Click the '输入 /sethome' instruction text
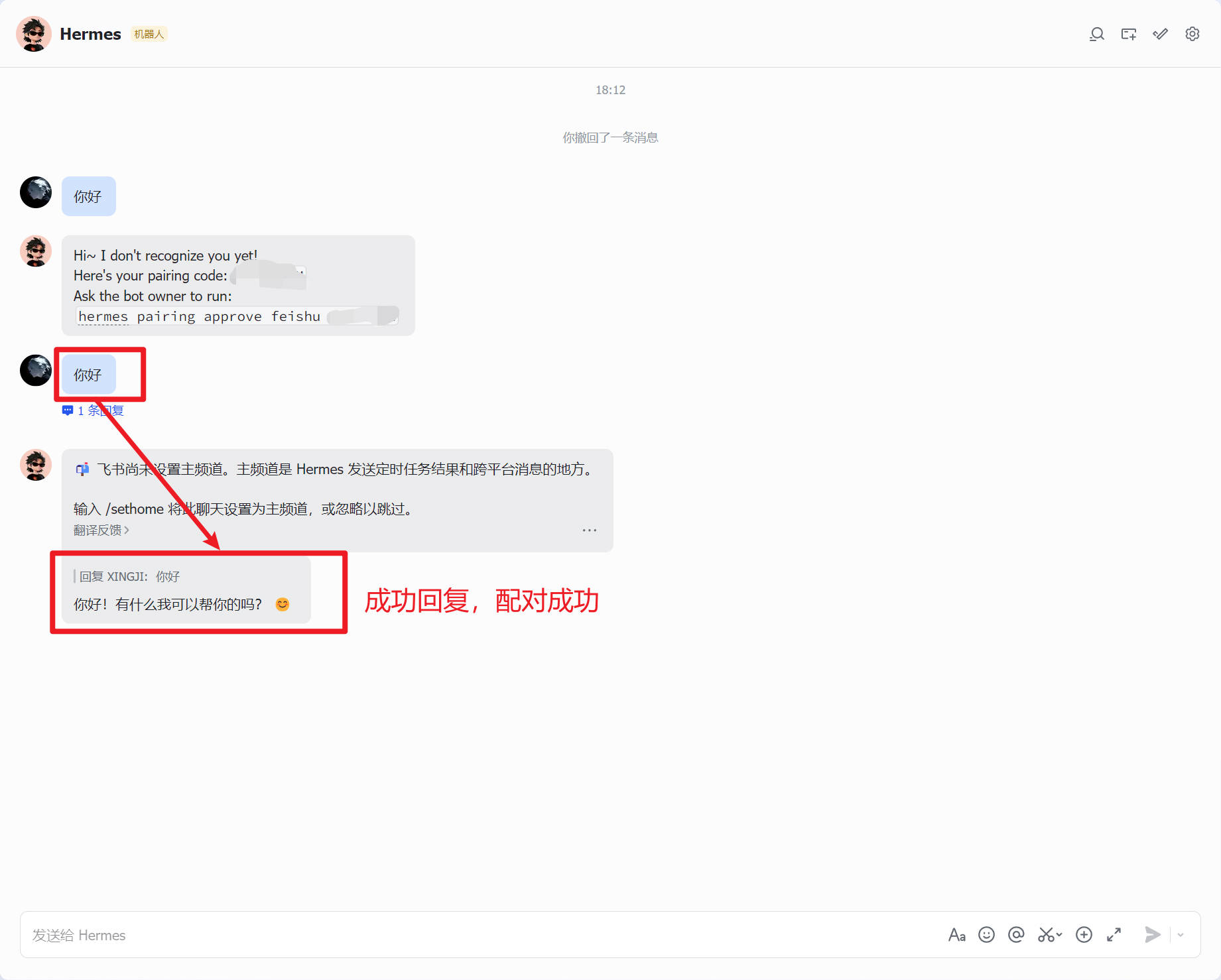The width and height of the screenshot is (1221, 980). coord(244,509)
